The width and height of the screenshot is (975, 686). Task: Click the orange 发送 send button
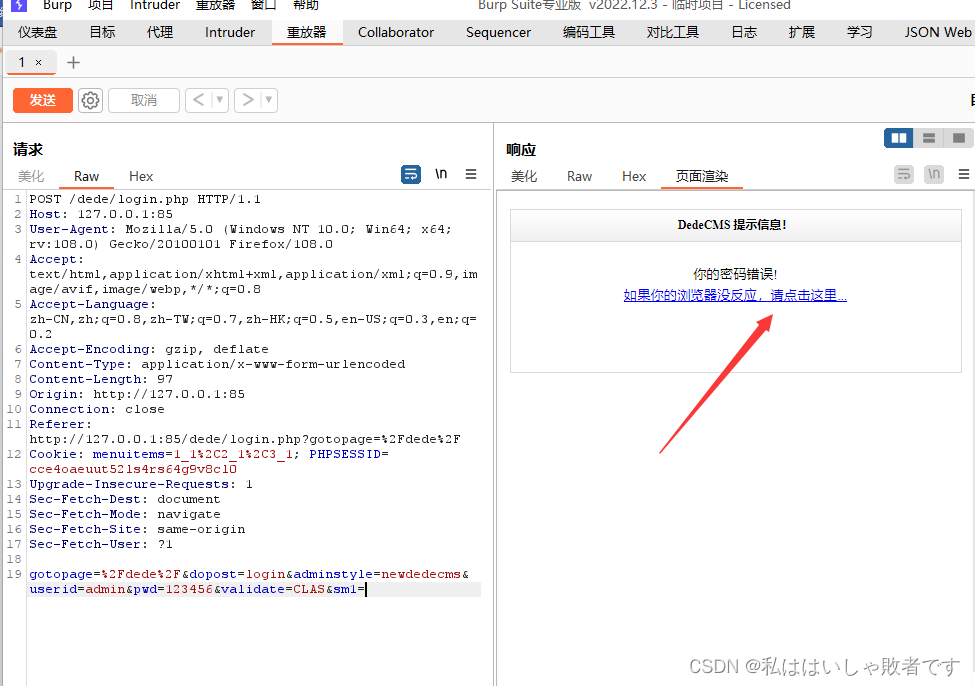(43, 100)
